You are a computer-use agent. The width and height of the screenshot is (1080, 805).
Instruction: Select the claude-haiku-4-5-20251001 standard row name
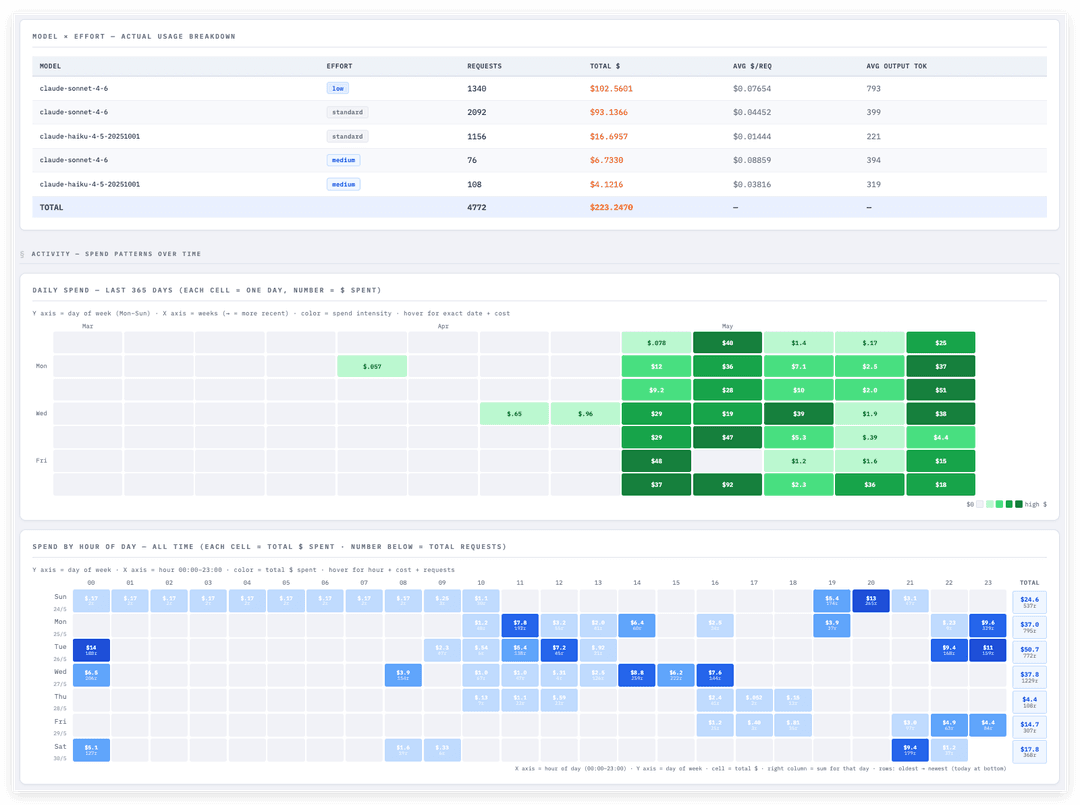(90, 136)
